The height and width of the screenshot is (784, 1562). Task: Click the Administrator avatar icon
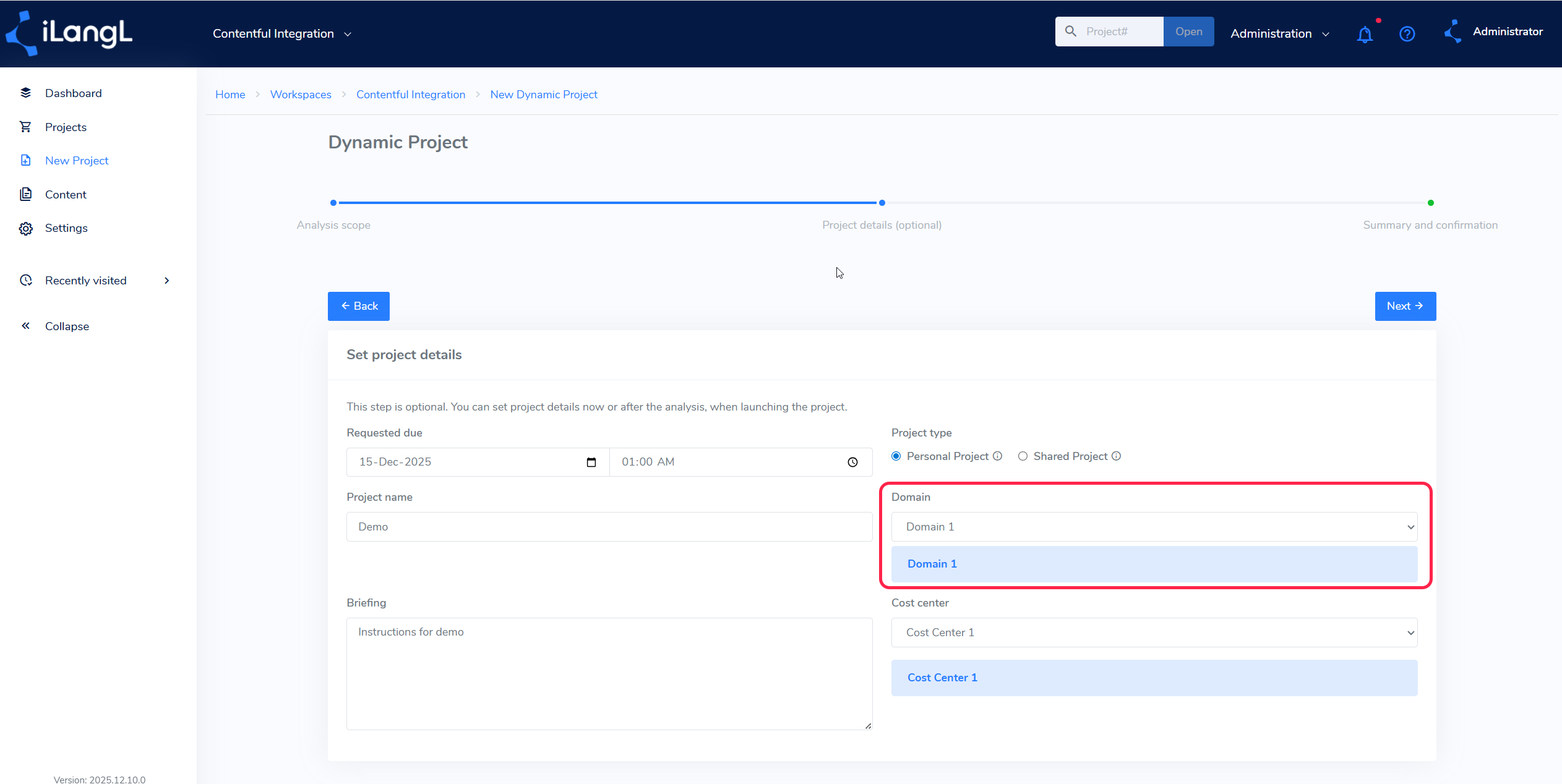(x=1453, y=32)
